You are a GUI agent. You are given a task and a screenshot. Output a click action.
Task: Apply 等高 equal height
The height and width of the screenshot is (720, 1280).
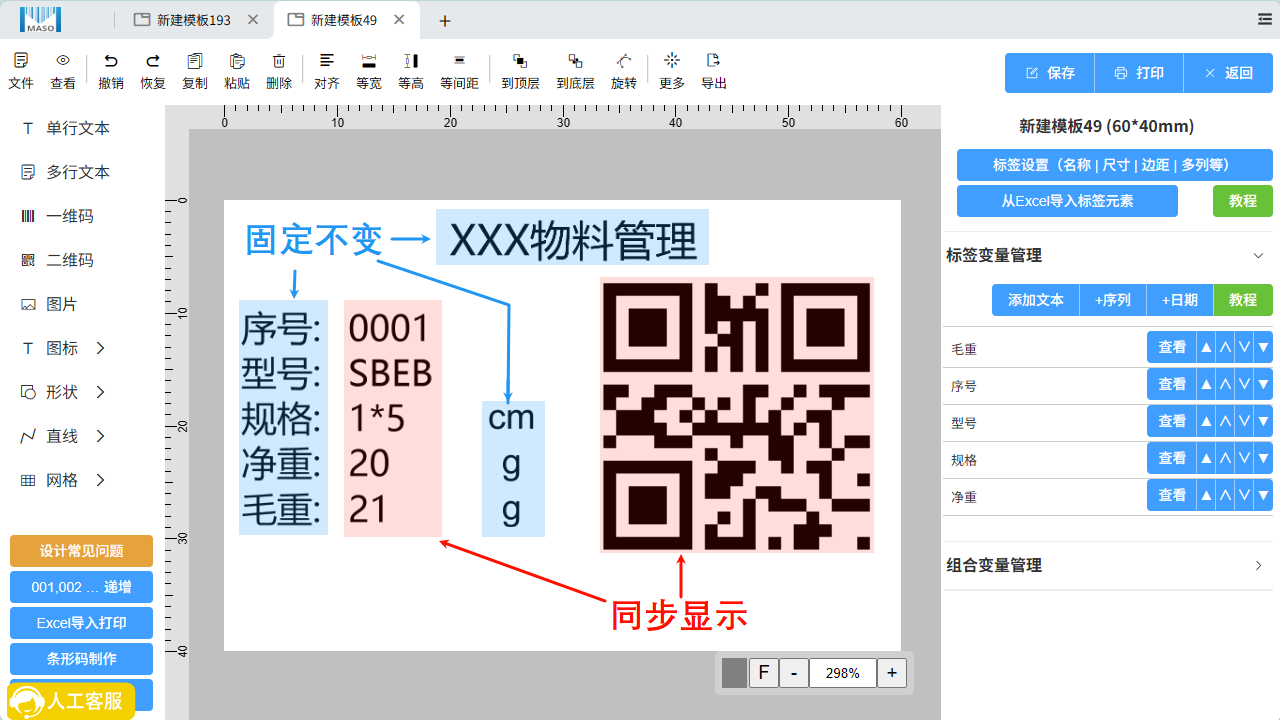tap(411, 61)
